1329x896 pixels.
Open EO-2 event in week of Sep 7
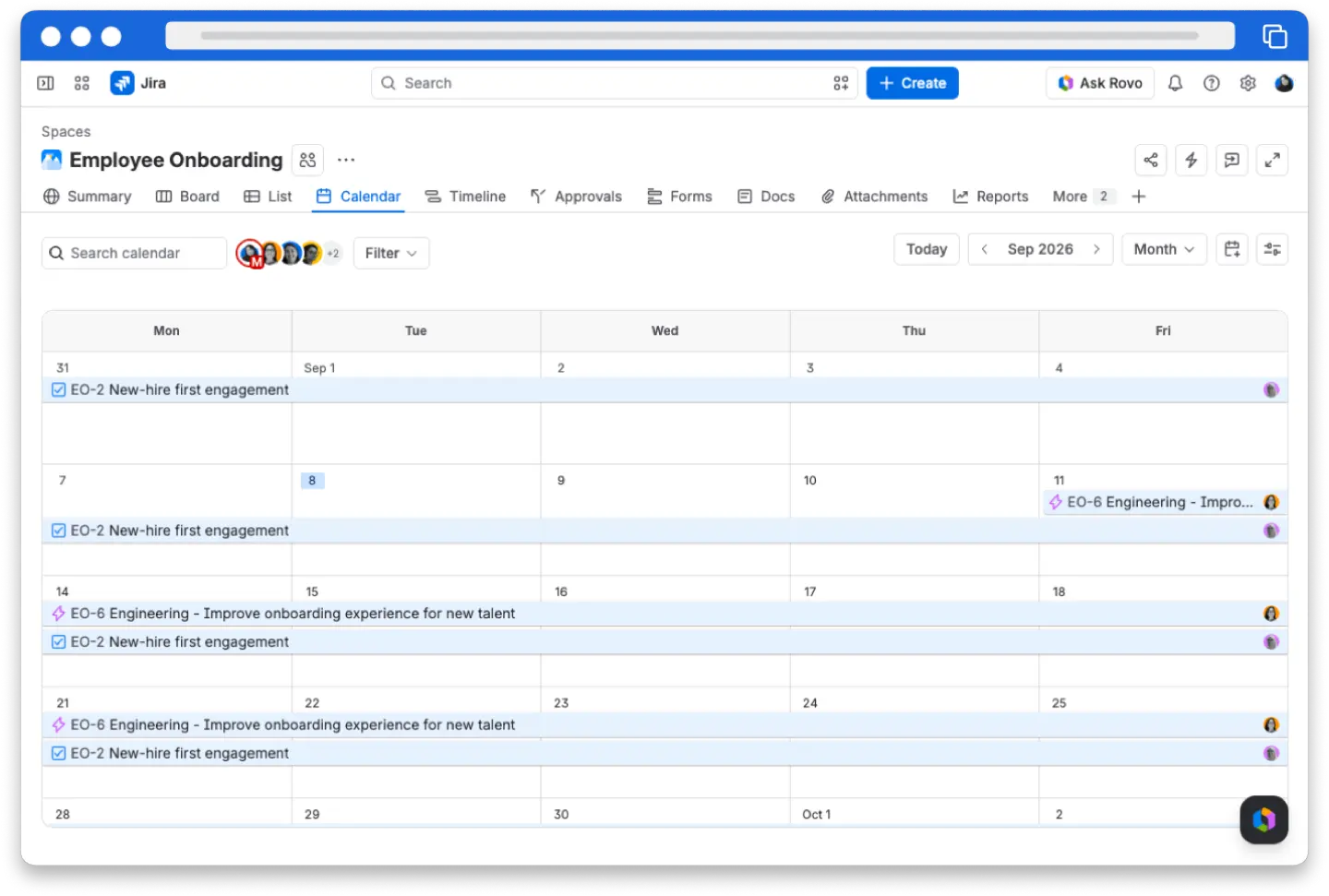[664, 531]
